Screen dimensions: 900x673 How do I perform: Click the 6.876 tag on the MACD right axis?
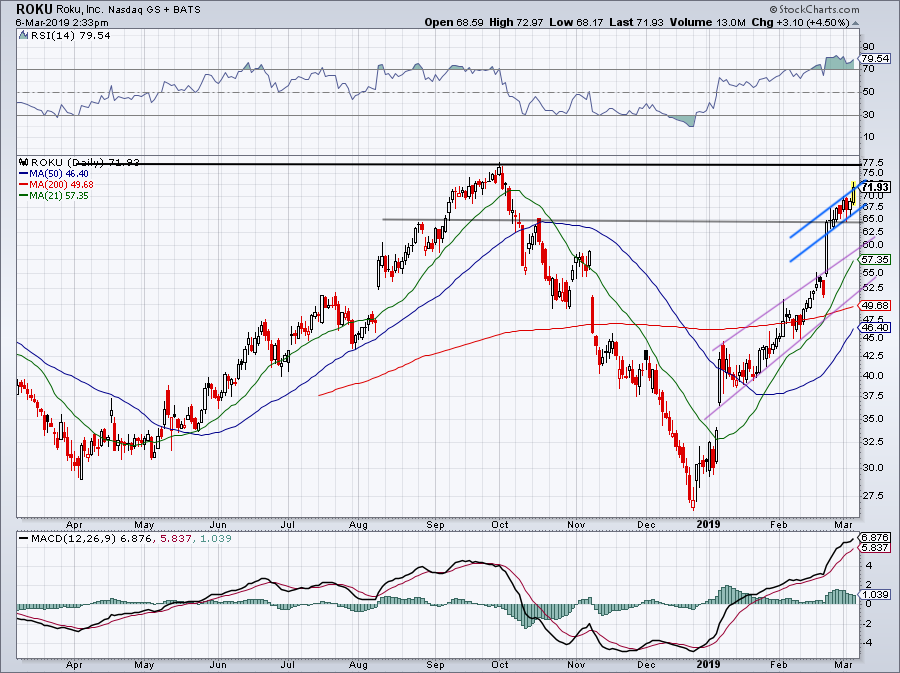click(875, 538)
